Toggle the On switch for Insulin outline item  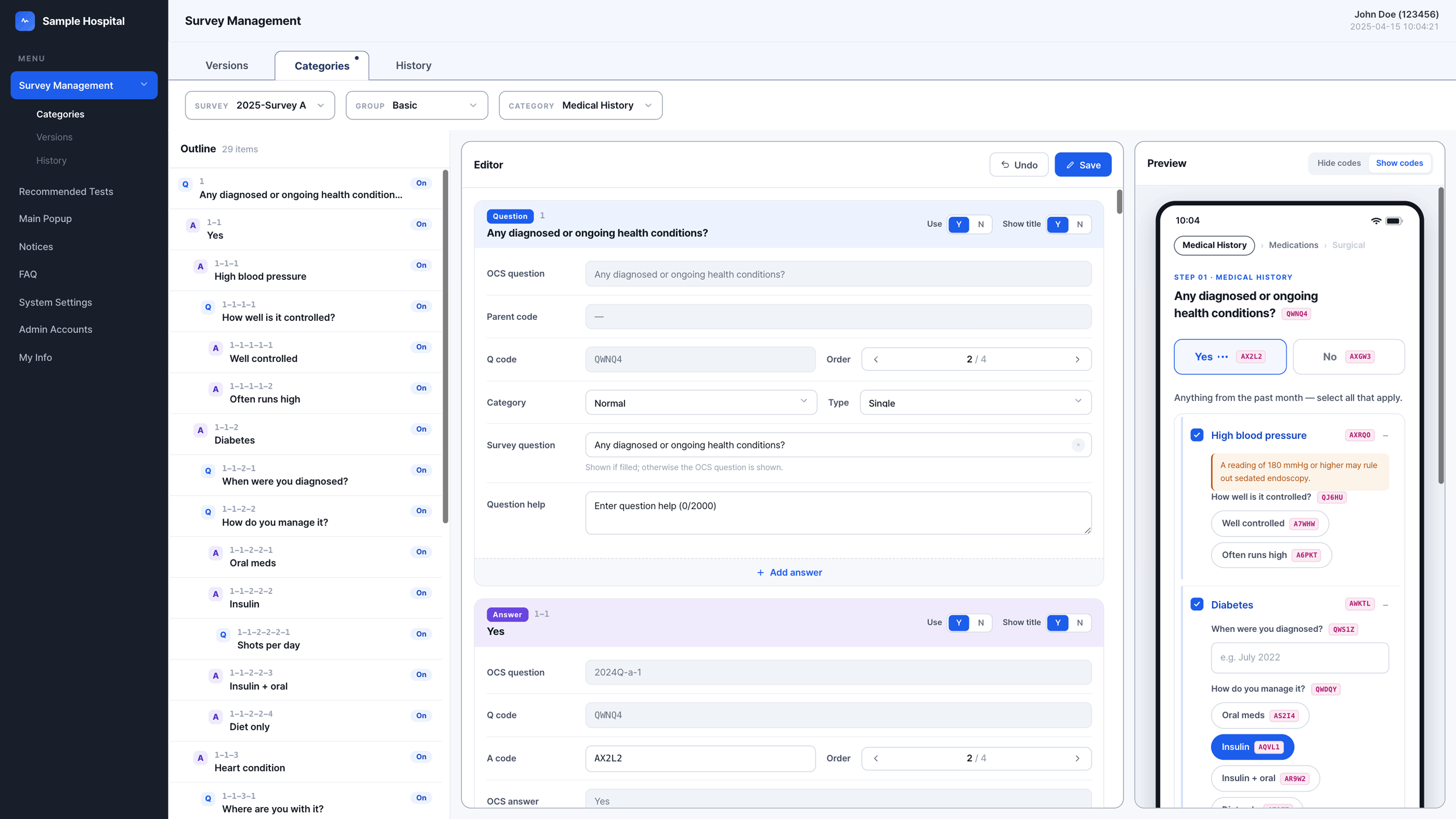click(421, 593)
